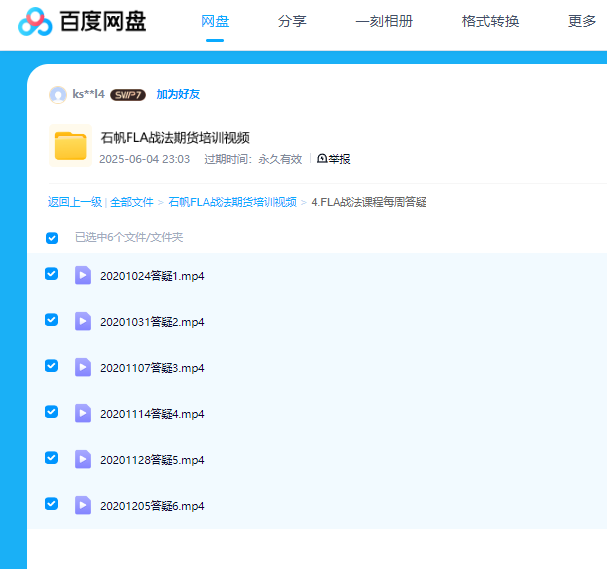The height and width of the screenshot is (569, 607).
Task: Uncheck 20201107答疑3.mp4 checkbox
Action: (x=52, y=366)
